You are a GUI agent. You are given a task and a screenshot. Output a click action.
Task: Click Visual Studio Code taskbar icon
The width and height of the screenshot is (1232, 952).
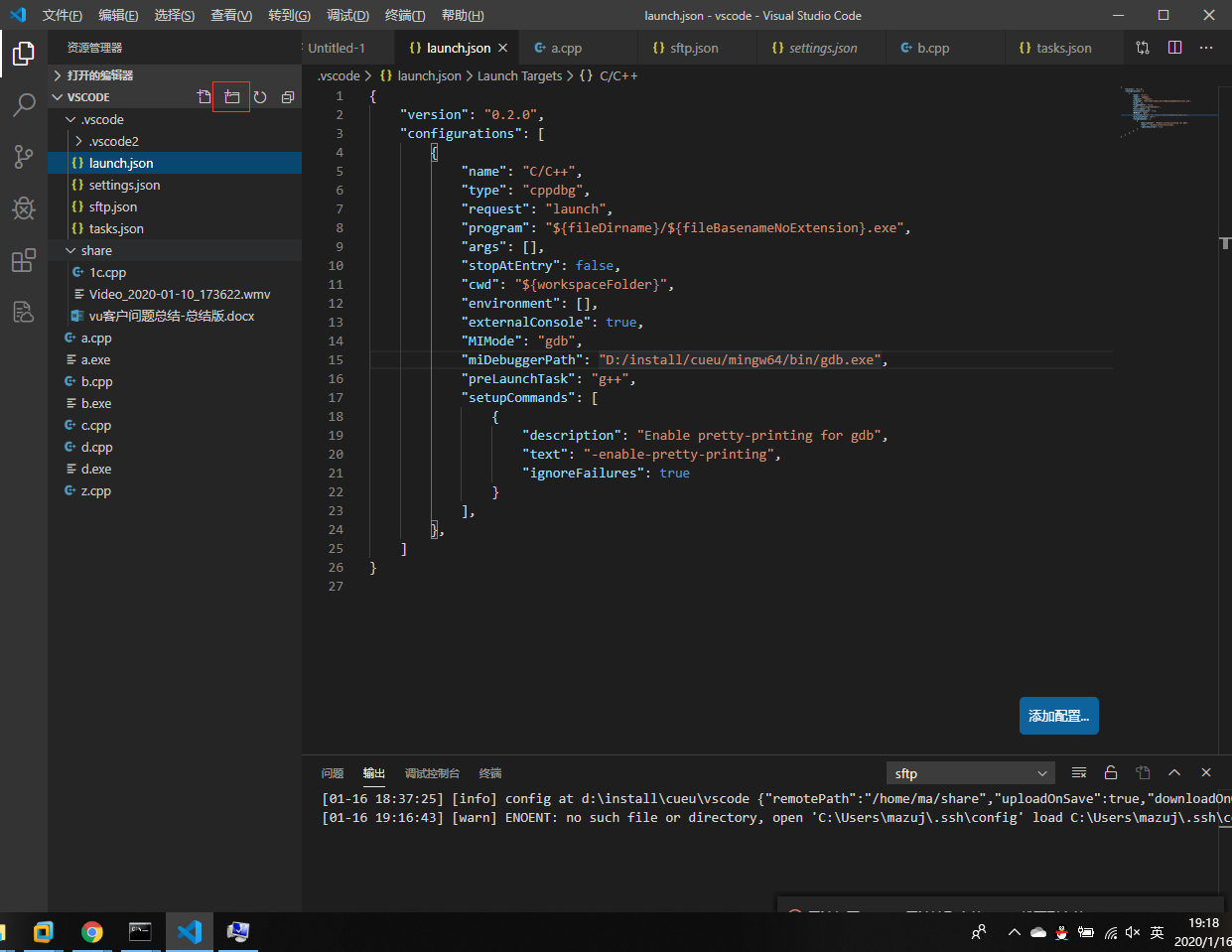point(189,932)
